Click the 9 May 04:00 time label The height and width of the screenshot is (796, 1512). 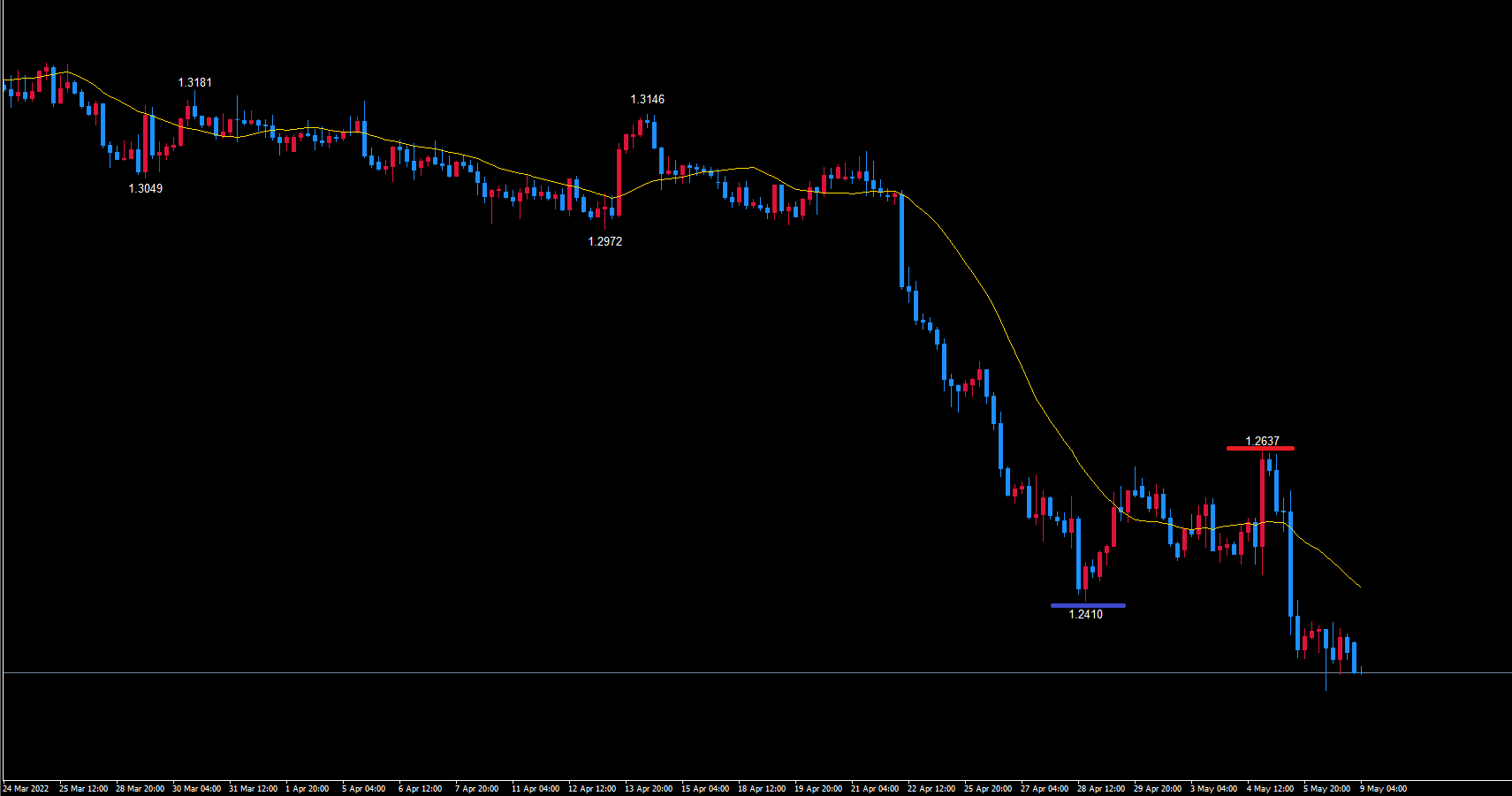tap(1383, 788)
